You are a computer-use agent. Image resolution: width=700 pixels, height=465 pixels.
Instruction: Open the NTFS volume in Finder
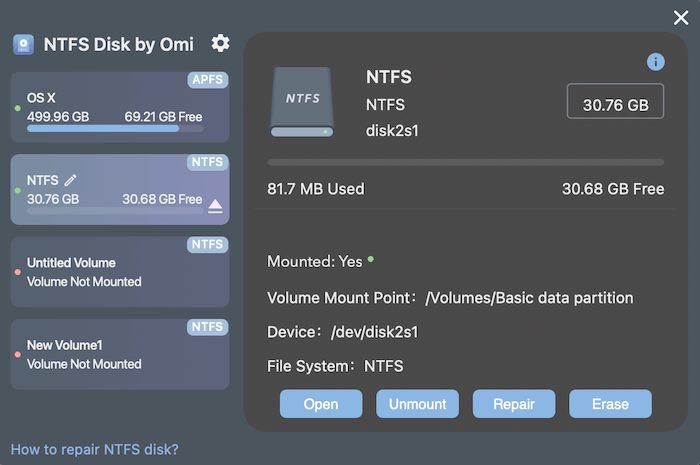321,404
